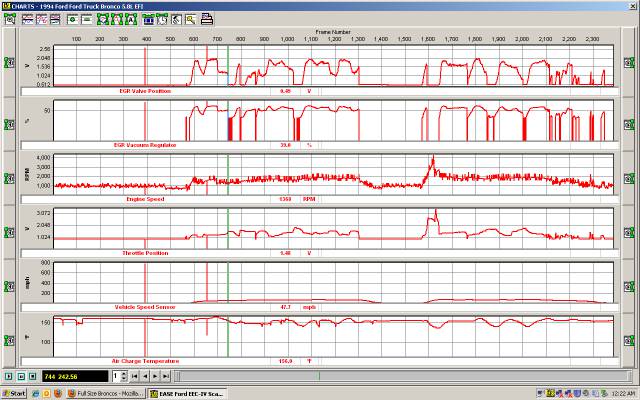Click the hammer tools toolbar icon
The height and width of the screenshot is (400, 640).
click(176, 19)
